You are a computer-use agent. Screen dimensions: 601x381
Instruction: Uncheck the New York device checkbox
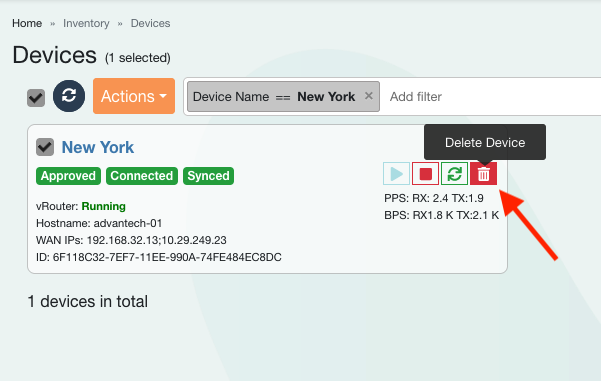(x=45, y=147)
